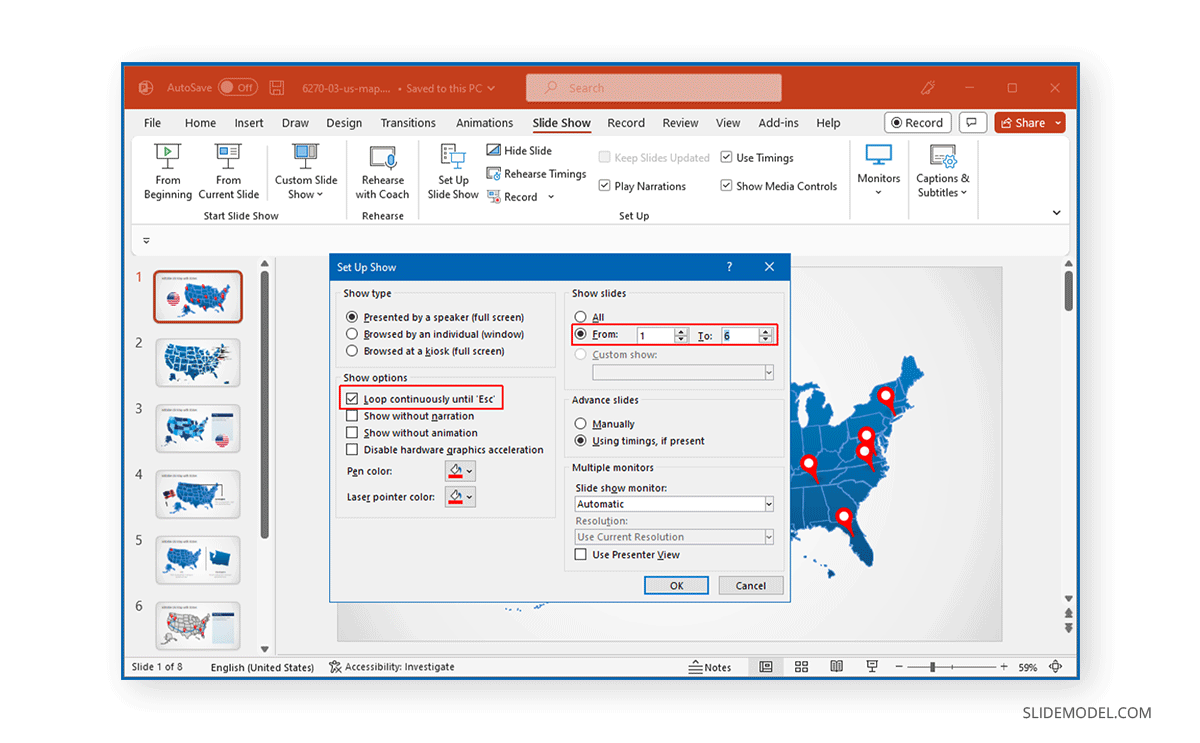Switch to Slide Sorter view in status bar
Image resolution: width=1200 pixels, height=743 pixels.
(x=801, y=666)
